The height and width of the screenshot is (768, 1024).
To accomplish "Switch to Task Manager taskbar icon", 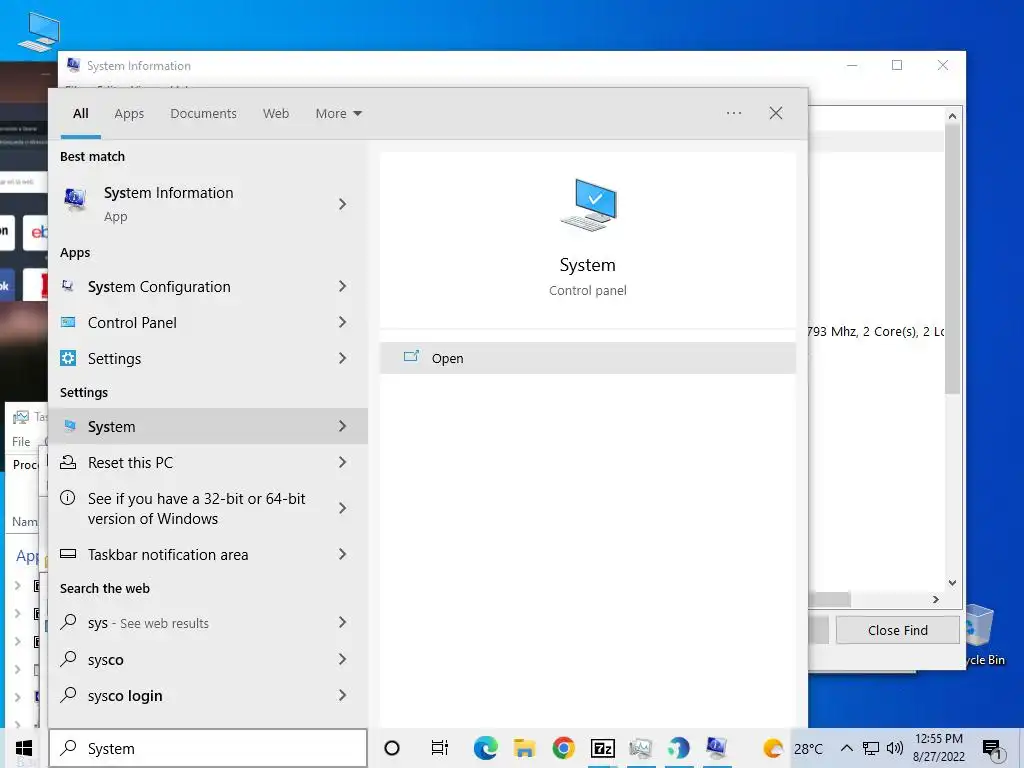I will (x=641, y=748).
